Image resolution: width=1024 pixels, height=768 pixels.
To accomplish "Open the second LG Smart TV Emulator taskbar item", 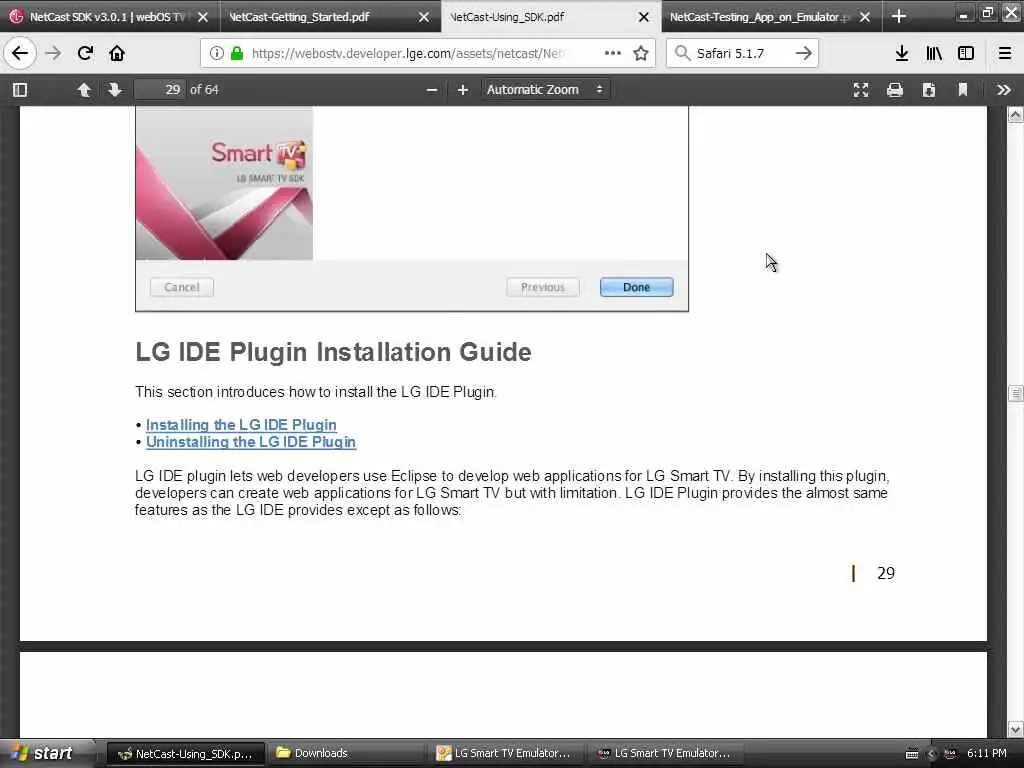I will click(667, 754).
